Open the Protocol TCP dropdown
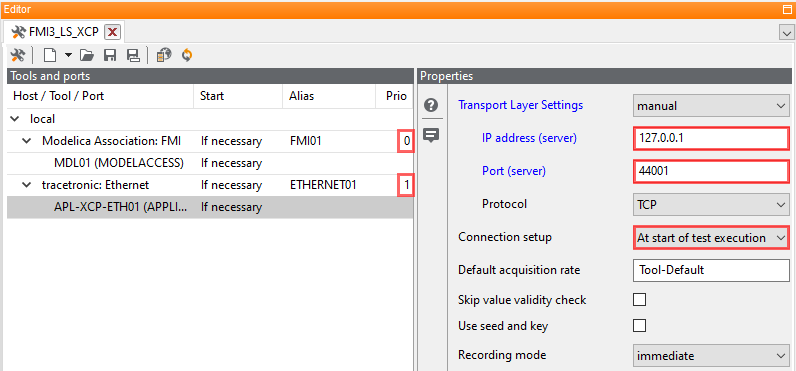This screenshot has width=796, height=371. click(711, 205)
